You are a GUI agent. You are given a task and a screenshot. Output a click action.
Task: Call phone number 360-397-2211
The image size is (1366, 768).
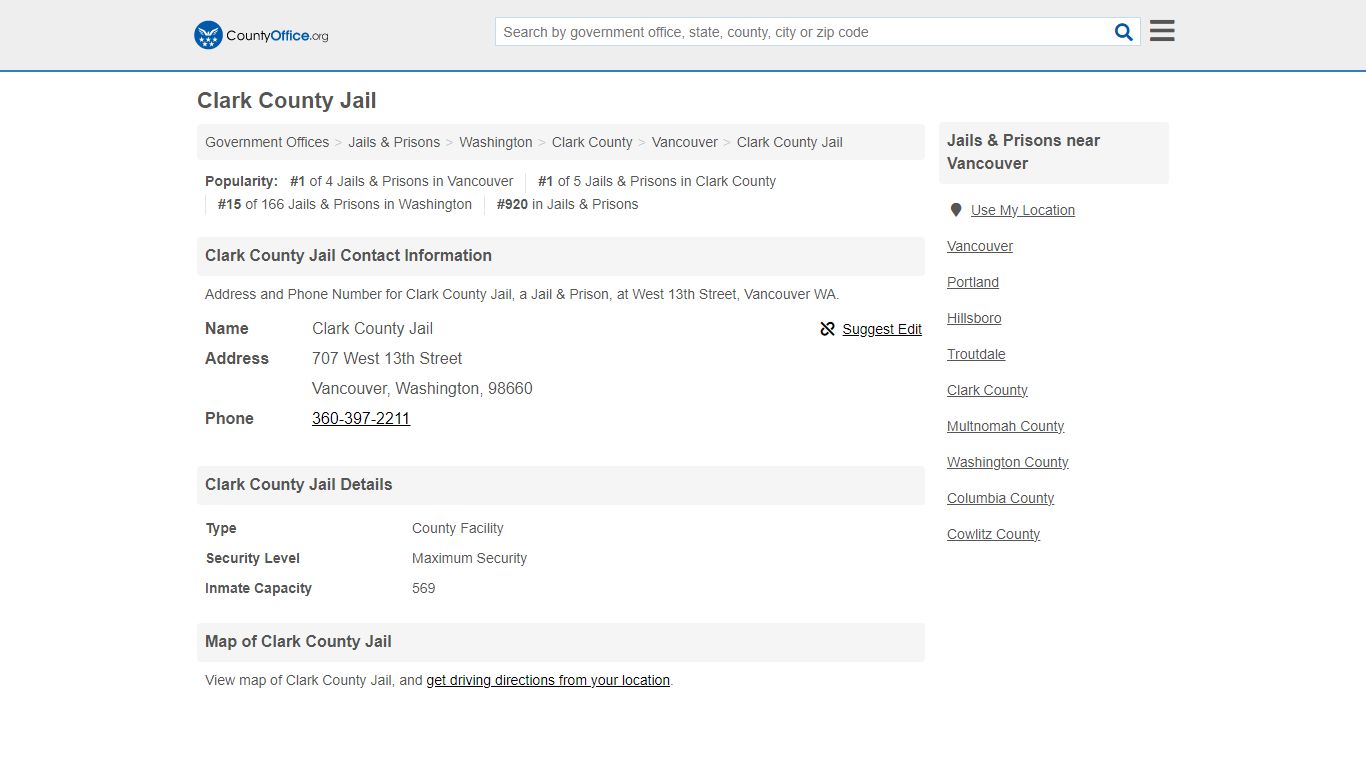click(361, 418)
